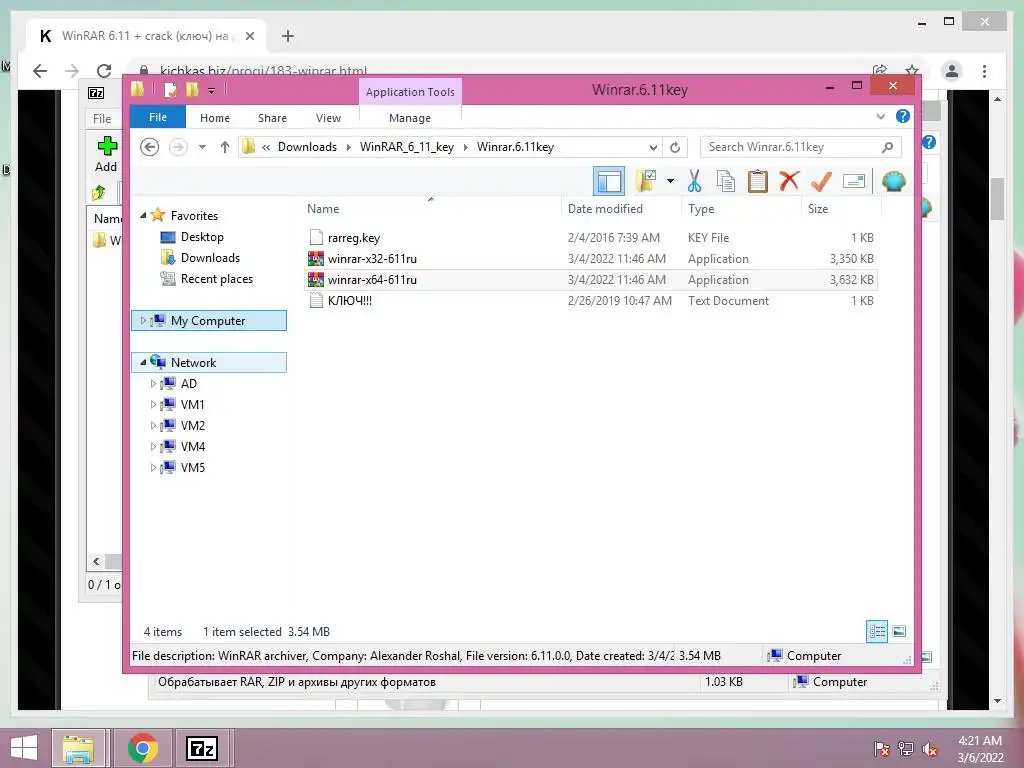
Task: Click Quick Access new folder icon in title bar
Action: [191, 89]
